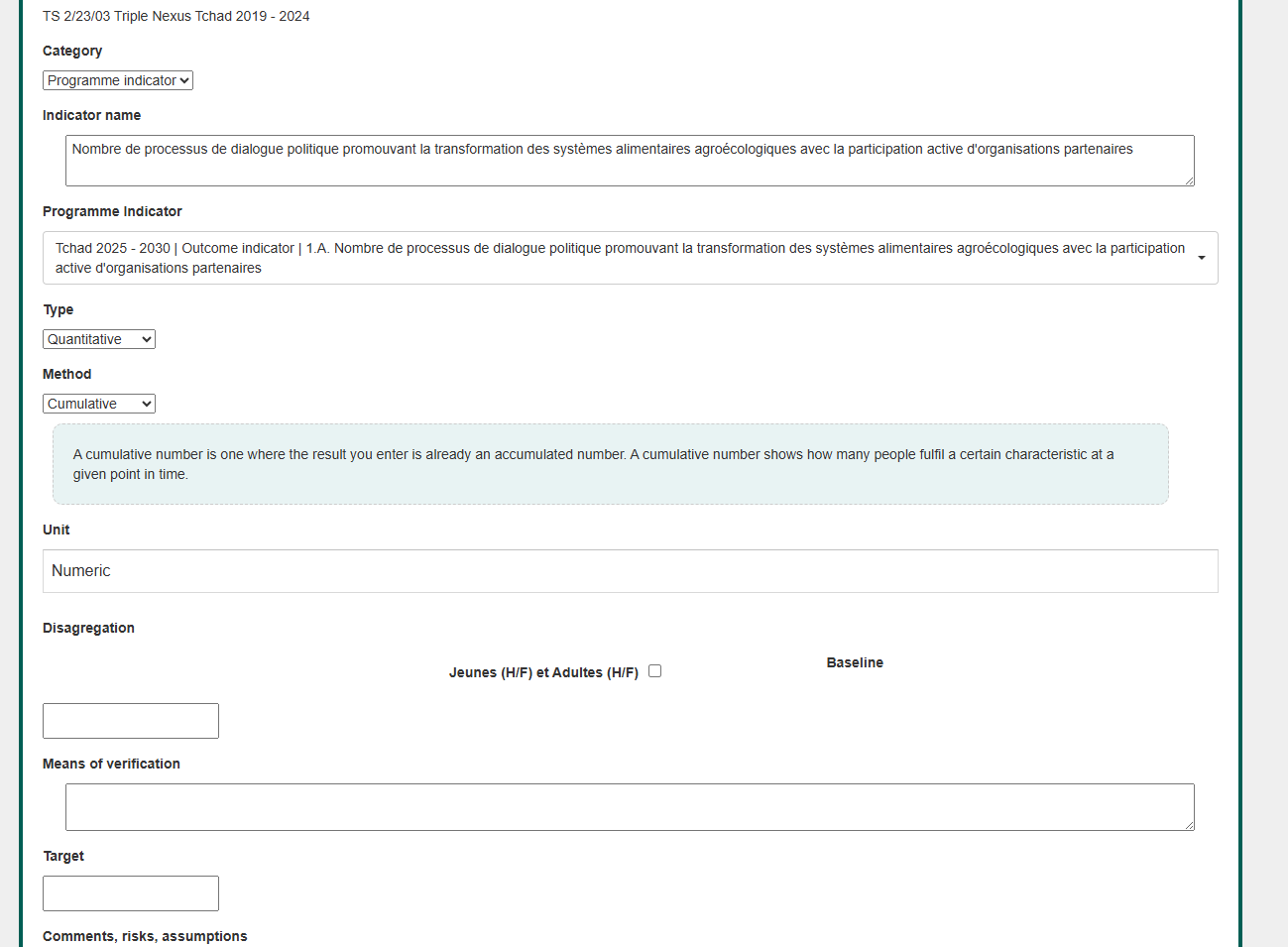Click the Means of verification resize handle
Image resolution: width=1288 pixels, height=947 pixels.
1189,825
